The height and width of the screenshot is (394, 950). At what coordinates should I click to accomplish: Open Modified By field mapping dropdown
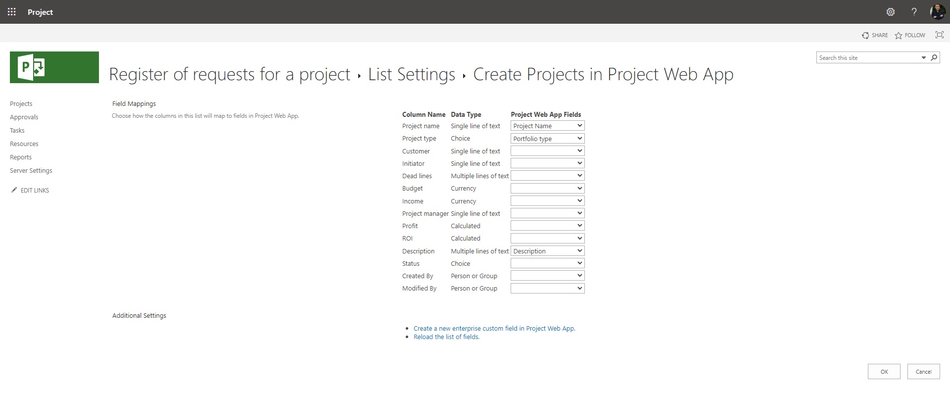pos(547,289)
